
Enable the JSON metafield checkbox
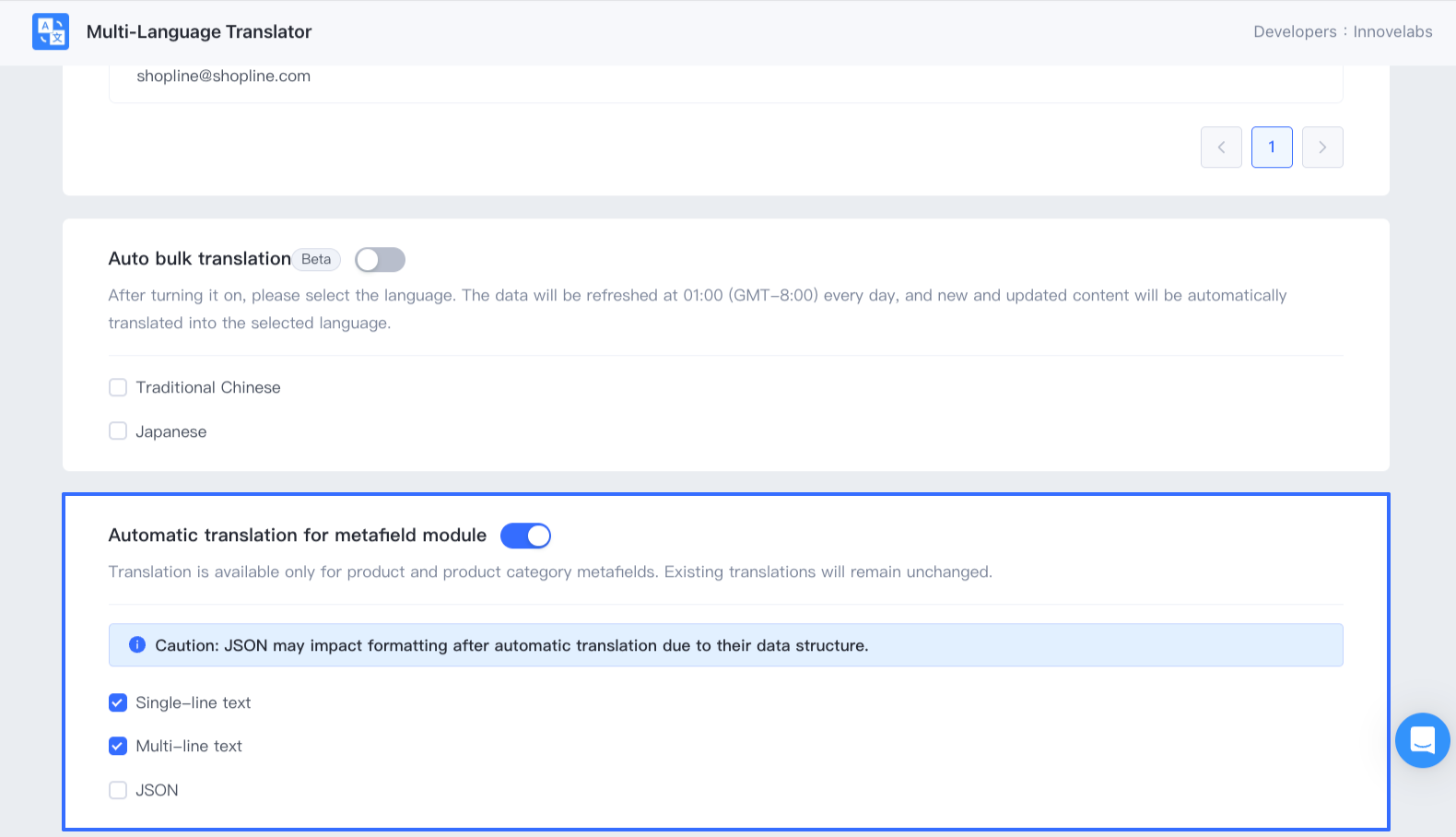118,790
